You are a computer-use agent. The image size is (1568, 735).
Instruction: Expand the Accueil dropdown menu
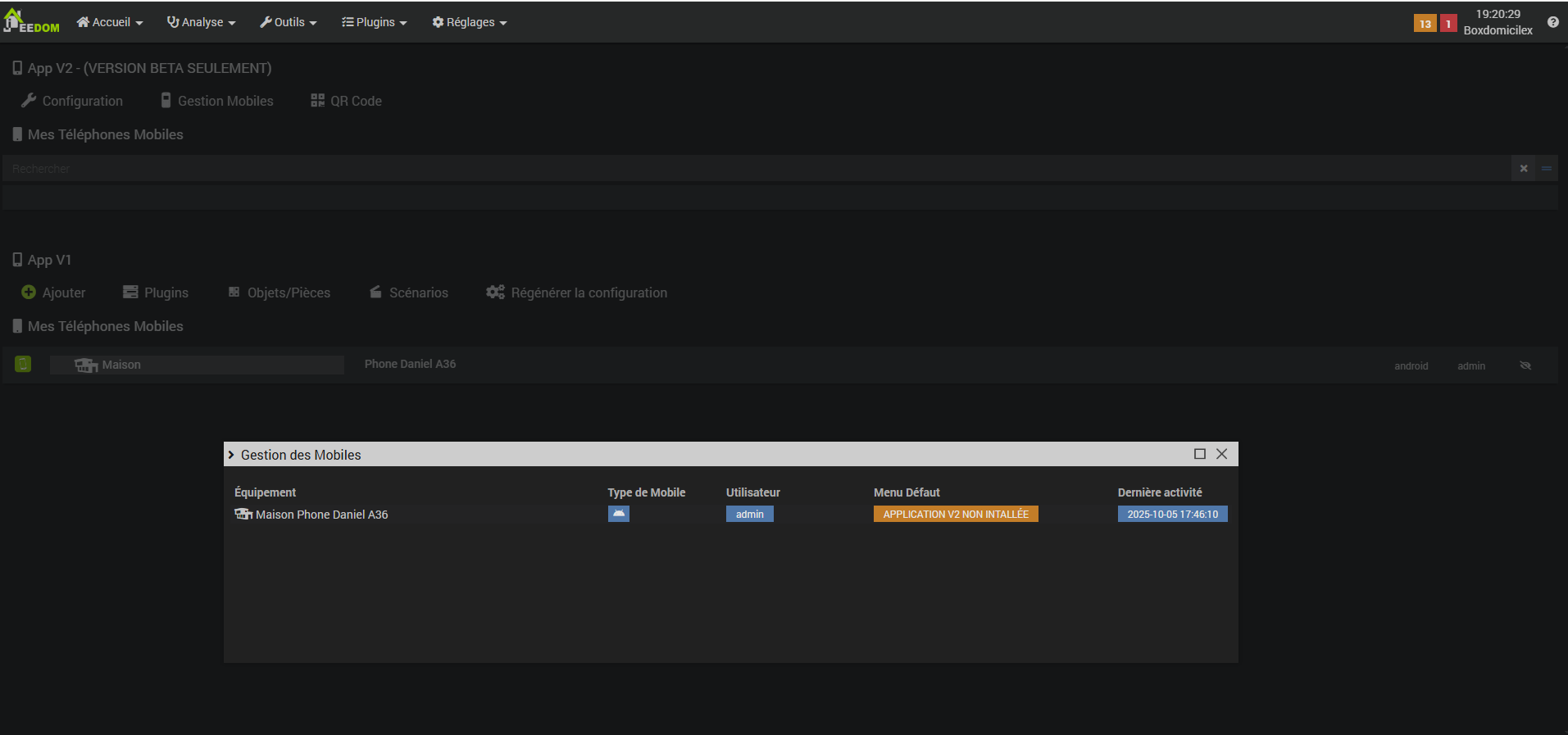(x=110, y=22)
